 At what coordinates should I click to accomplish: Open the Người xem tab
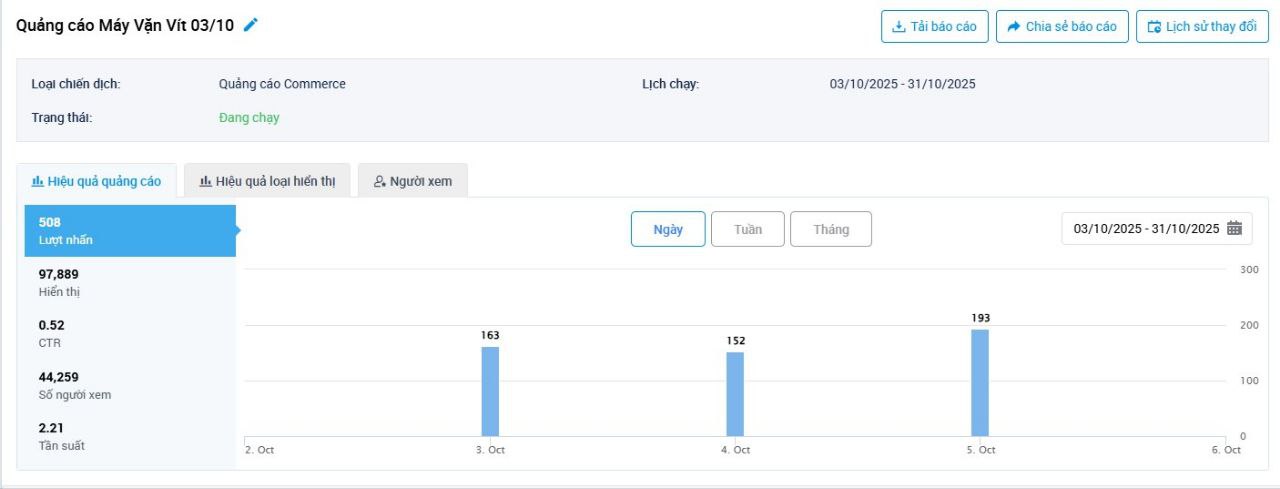coord(412,181)
